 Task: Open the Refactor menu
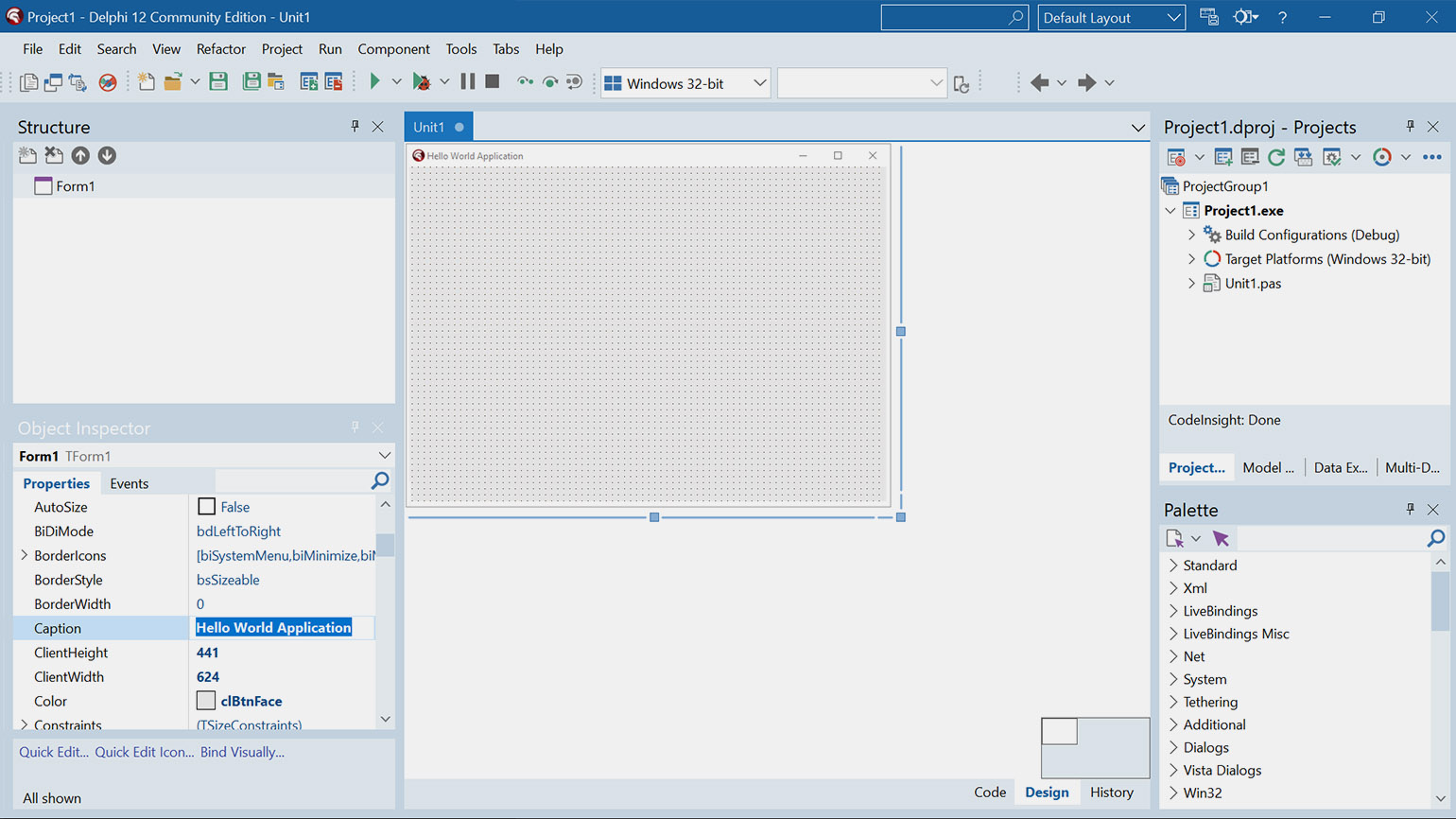[x=220, y=49]
